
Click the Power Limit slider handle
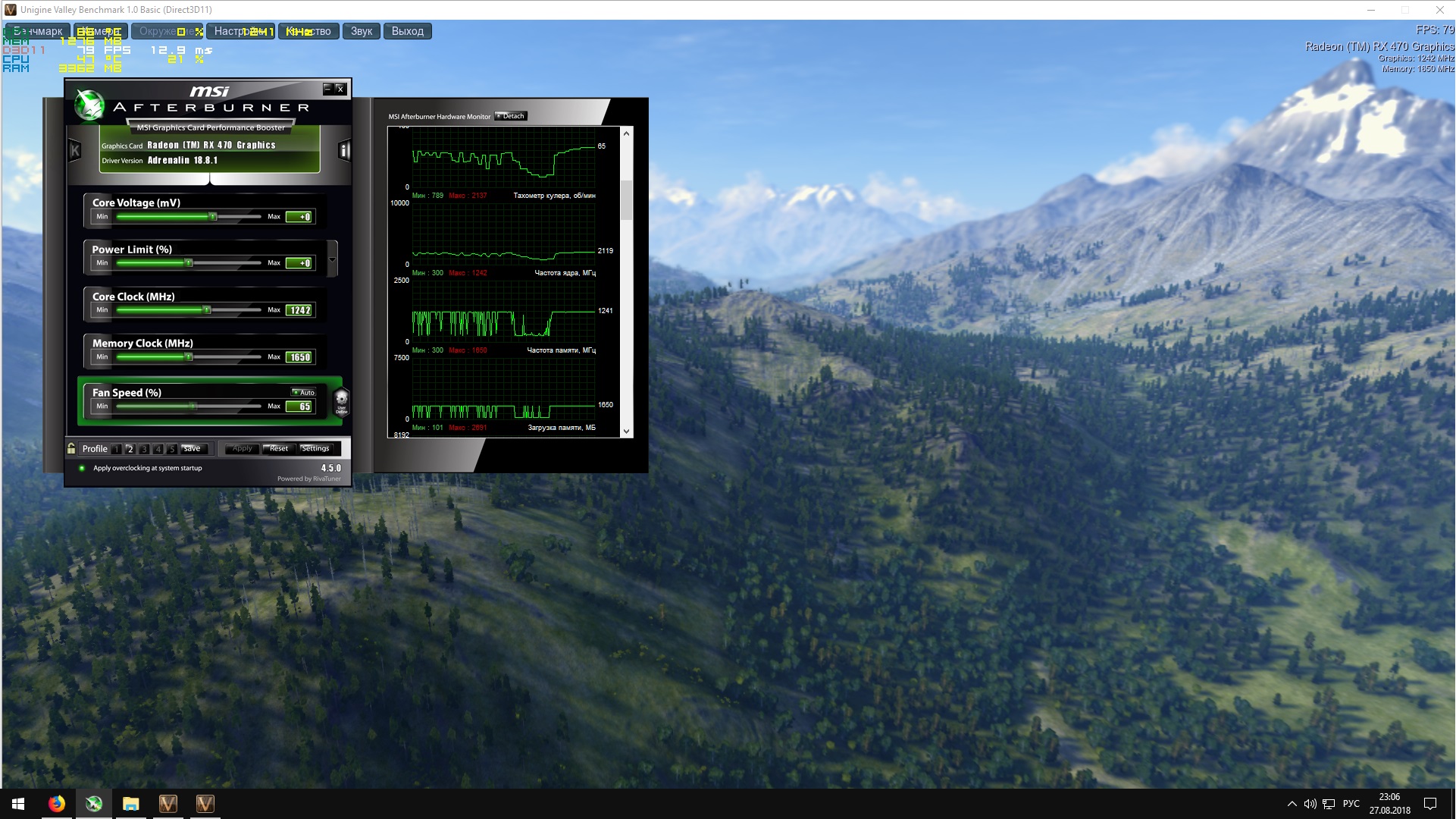[x=189, y=263]
